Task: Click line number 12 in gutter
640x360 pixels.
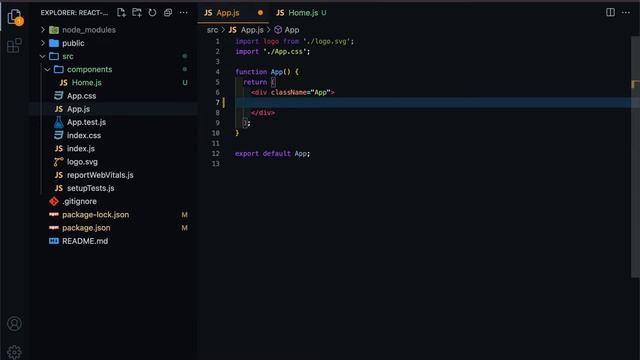Action: click(x=216, y=153)
